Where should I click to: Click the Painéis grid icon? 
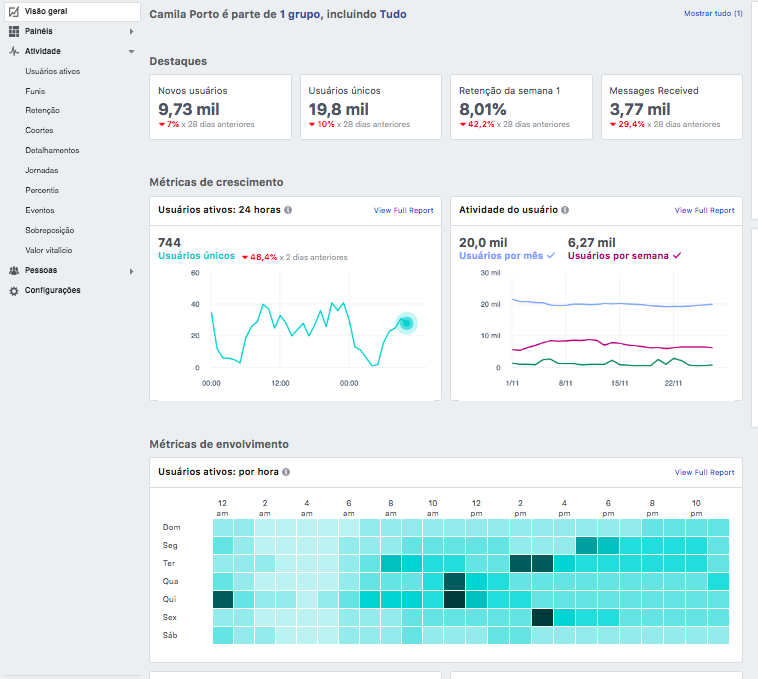[14, 31]
